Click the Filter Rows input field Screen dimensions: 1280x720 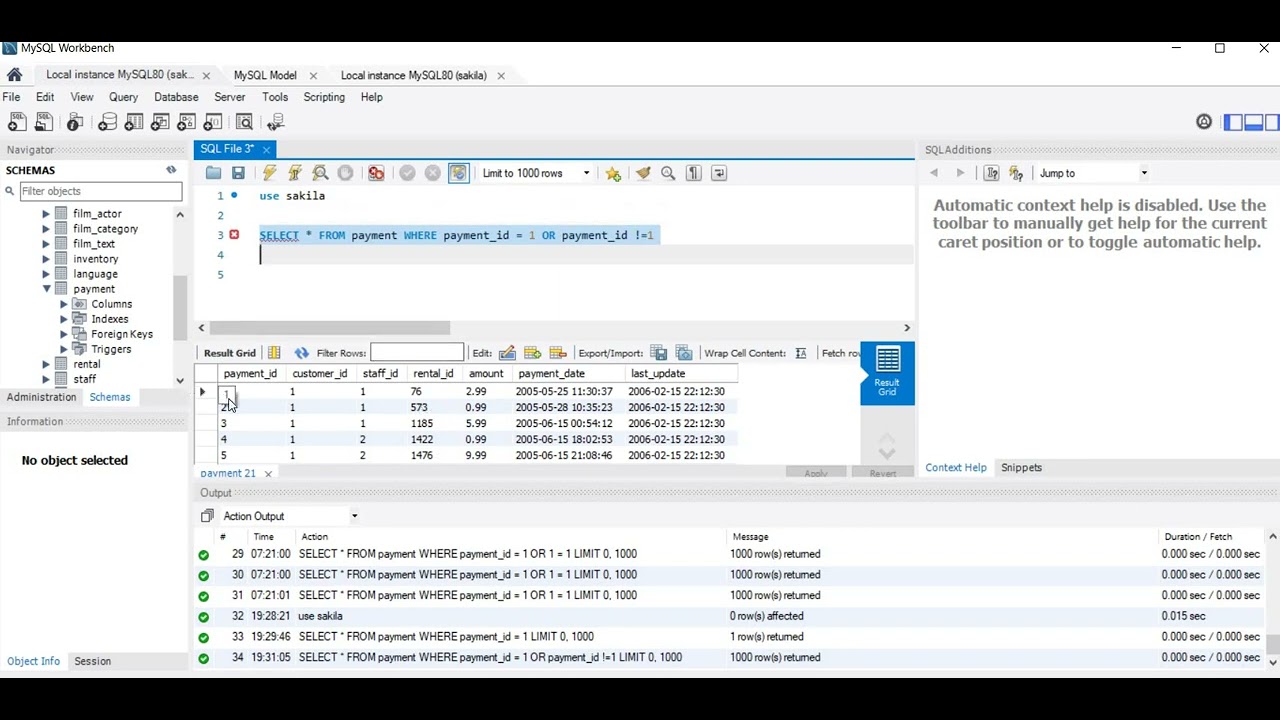point(417,353)
